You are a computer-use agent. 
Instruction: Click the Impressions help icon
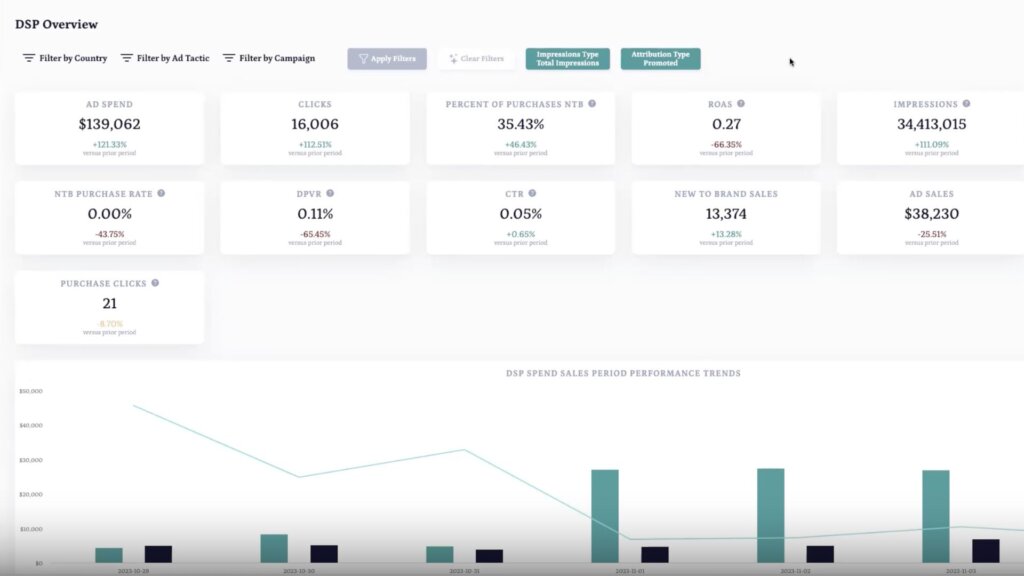click(966, 104)
